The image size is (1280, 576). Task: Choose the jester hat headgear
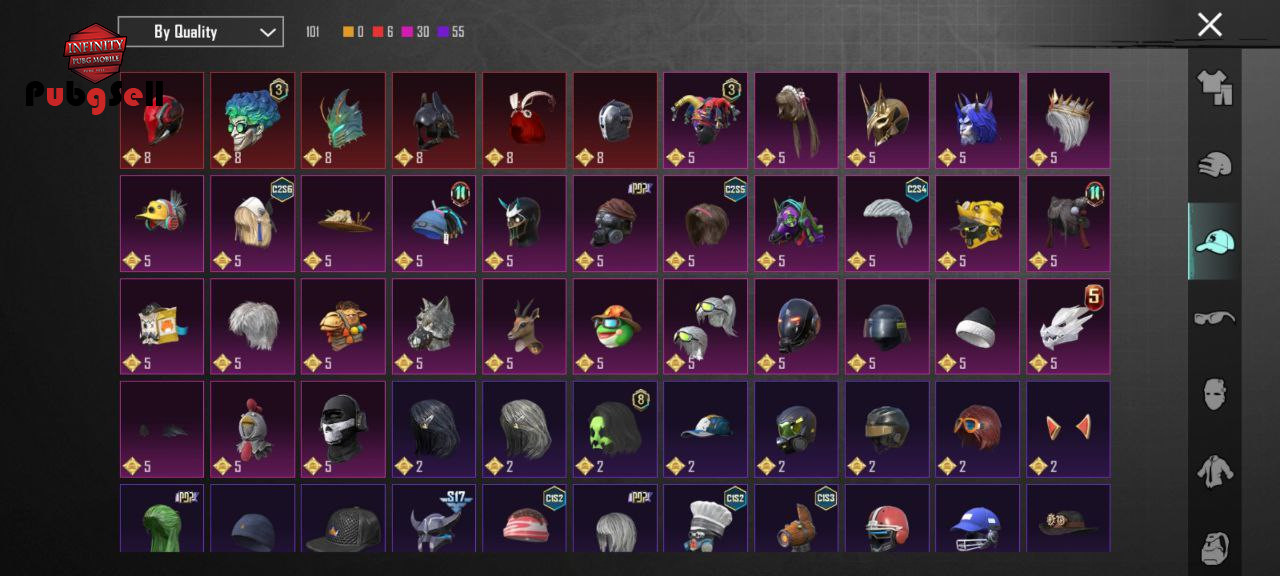(x=706, y=120)
